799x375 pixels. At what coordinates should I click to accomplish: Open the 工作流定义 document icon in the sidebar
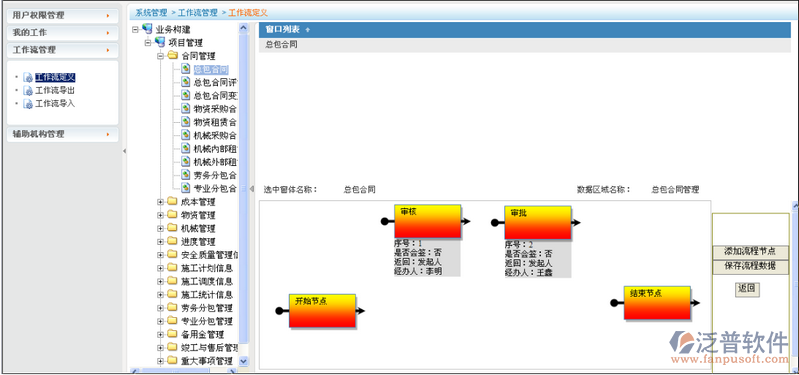pos(29,77)
